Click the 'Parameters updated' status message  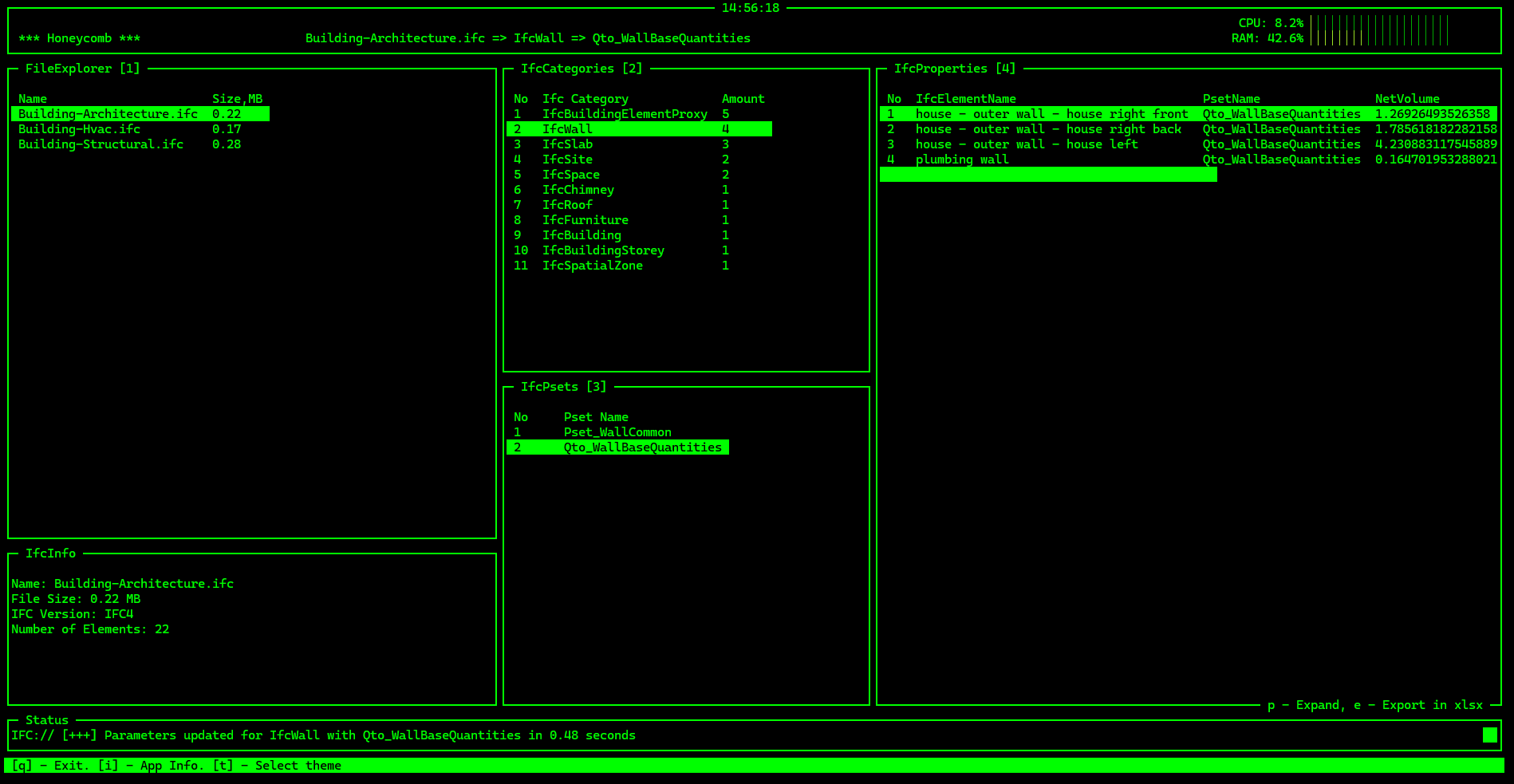pyautogui.click(x=323, y=735)
